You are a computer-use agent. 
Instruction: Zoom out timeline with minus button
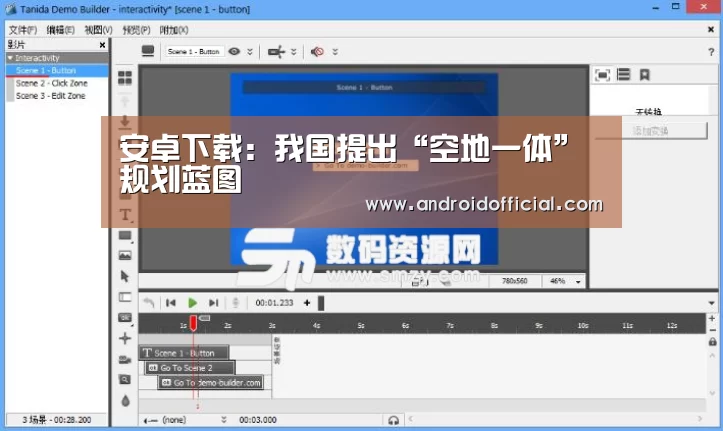(x=712, y=330)
